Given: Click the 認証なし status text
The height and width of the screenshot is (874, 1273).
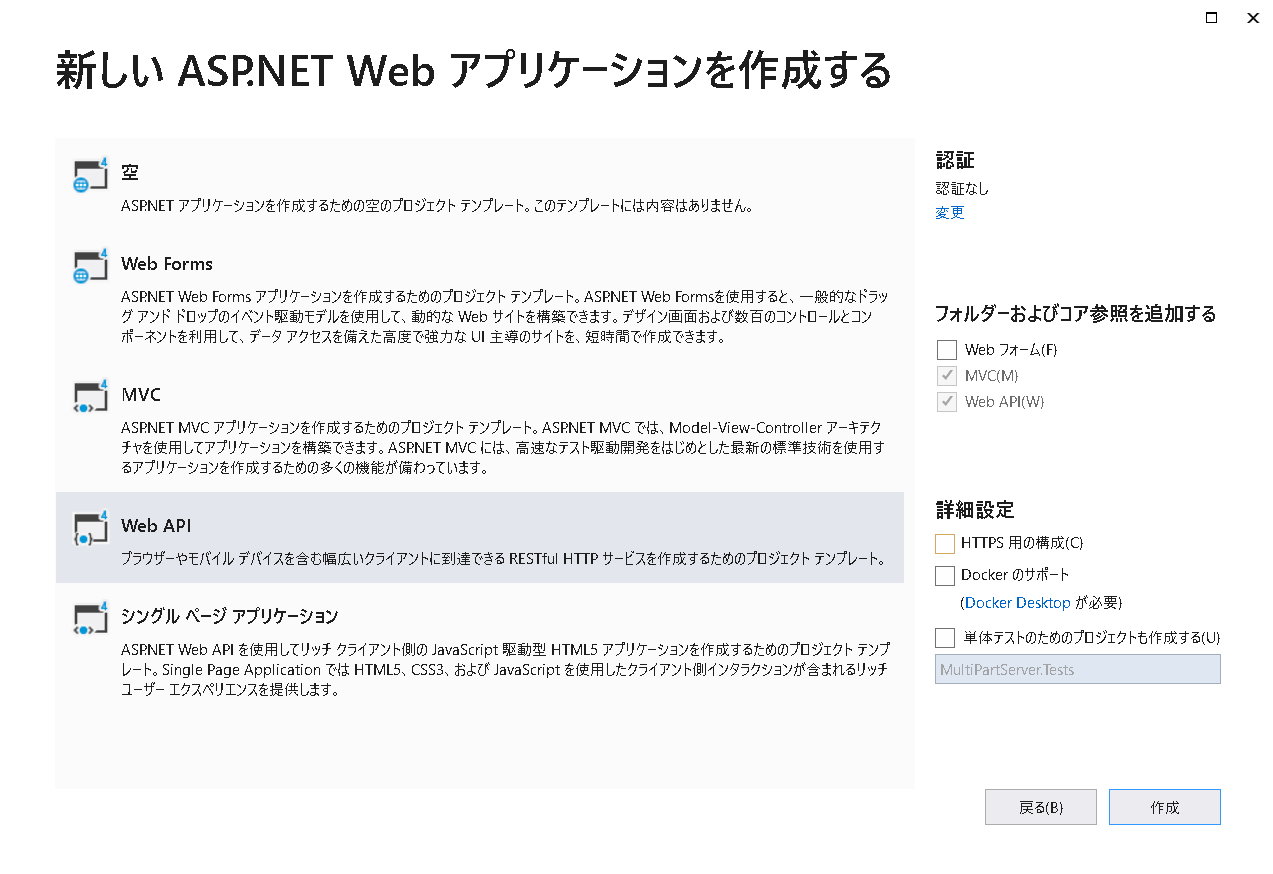Looking at the screenshot, I should pos(962,188).
